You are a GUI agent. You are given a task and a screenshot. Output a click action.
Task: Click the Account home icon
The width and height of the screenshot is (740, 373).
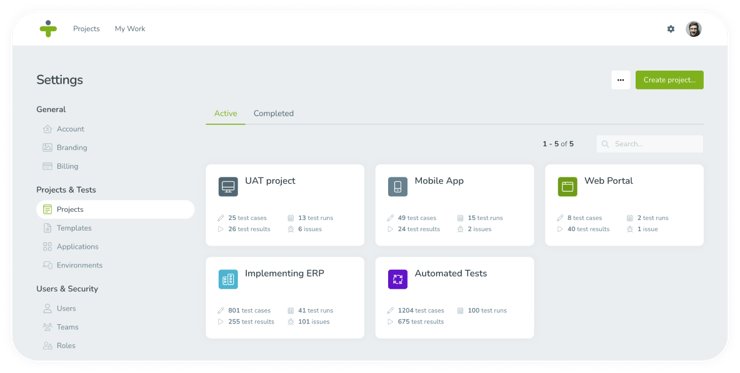47,129
